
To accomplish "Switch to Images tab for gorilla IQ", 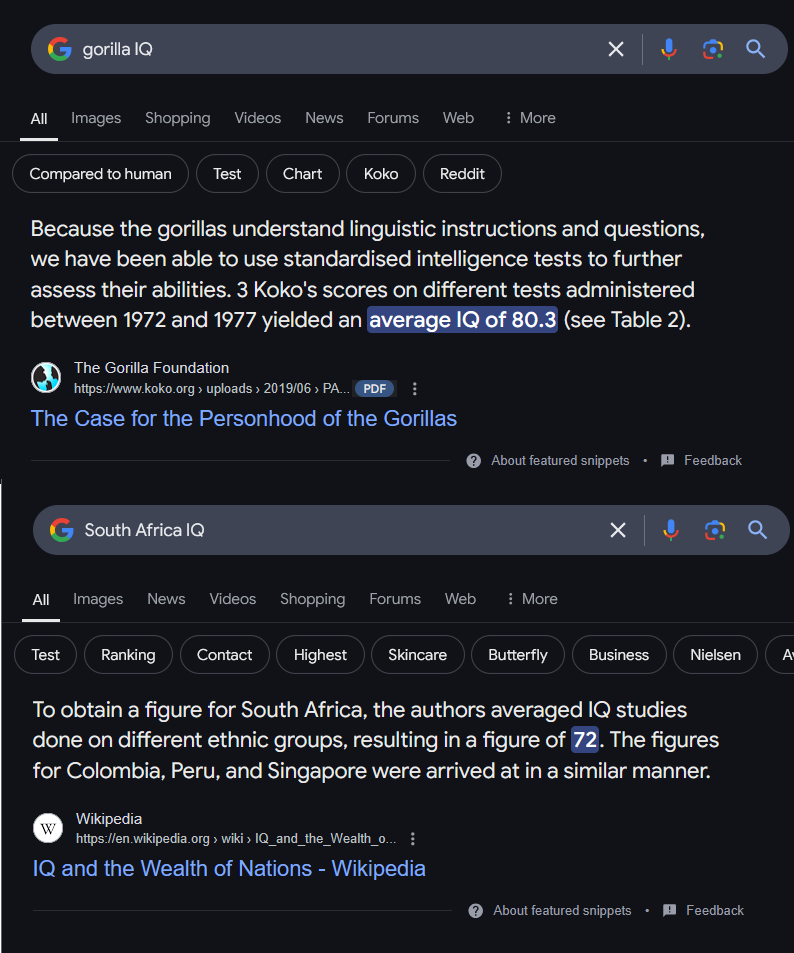I will click(96, 118).
